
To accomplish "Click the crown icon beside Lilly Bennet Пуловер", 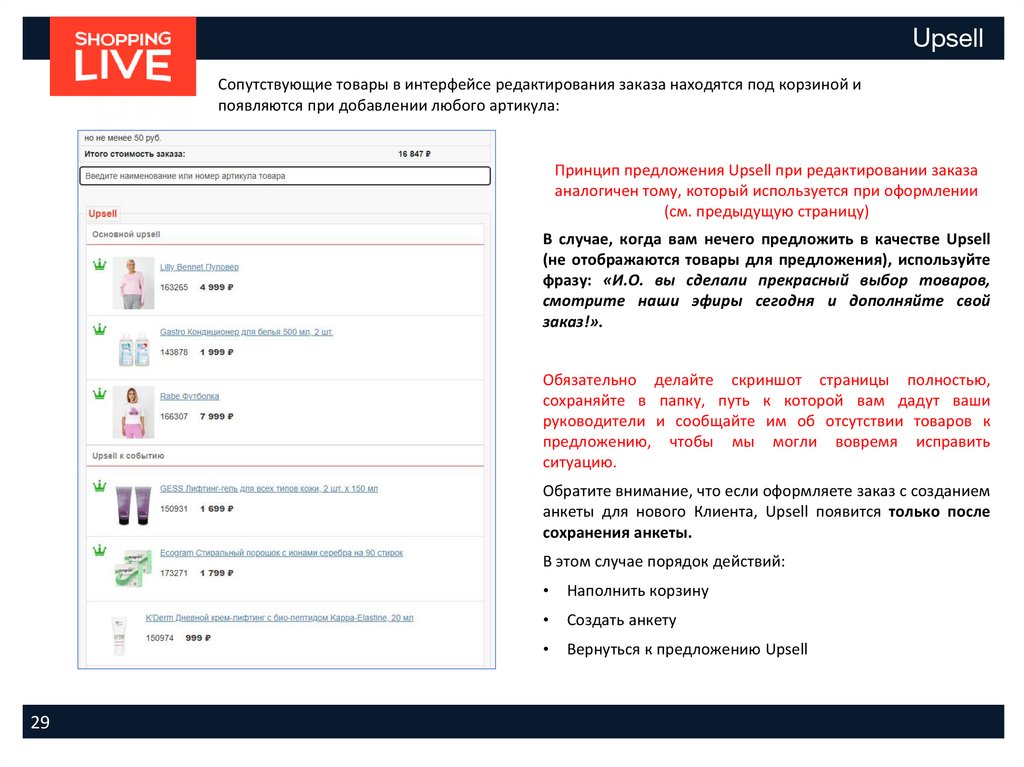I will [99, 265].
